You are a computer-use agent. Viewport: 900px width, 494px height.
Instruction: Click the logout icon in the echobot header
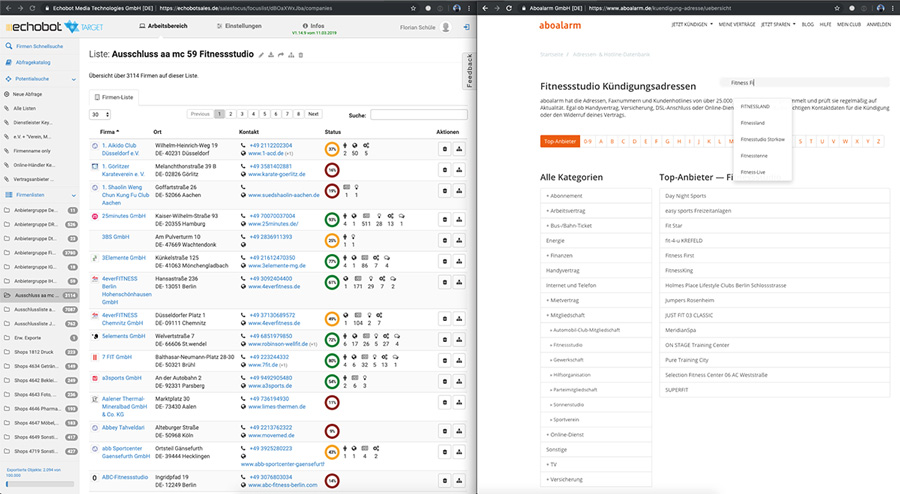pos(467,27)
